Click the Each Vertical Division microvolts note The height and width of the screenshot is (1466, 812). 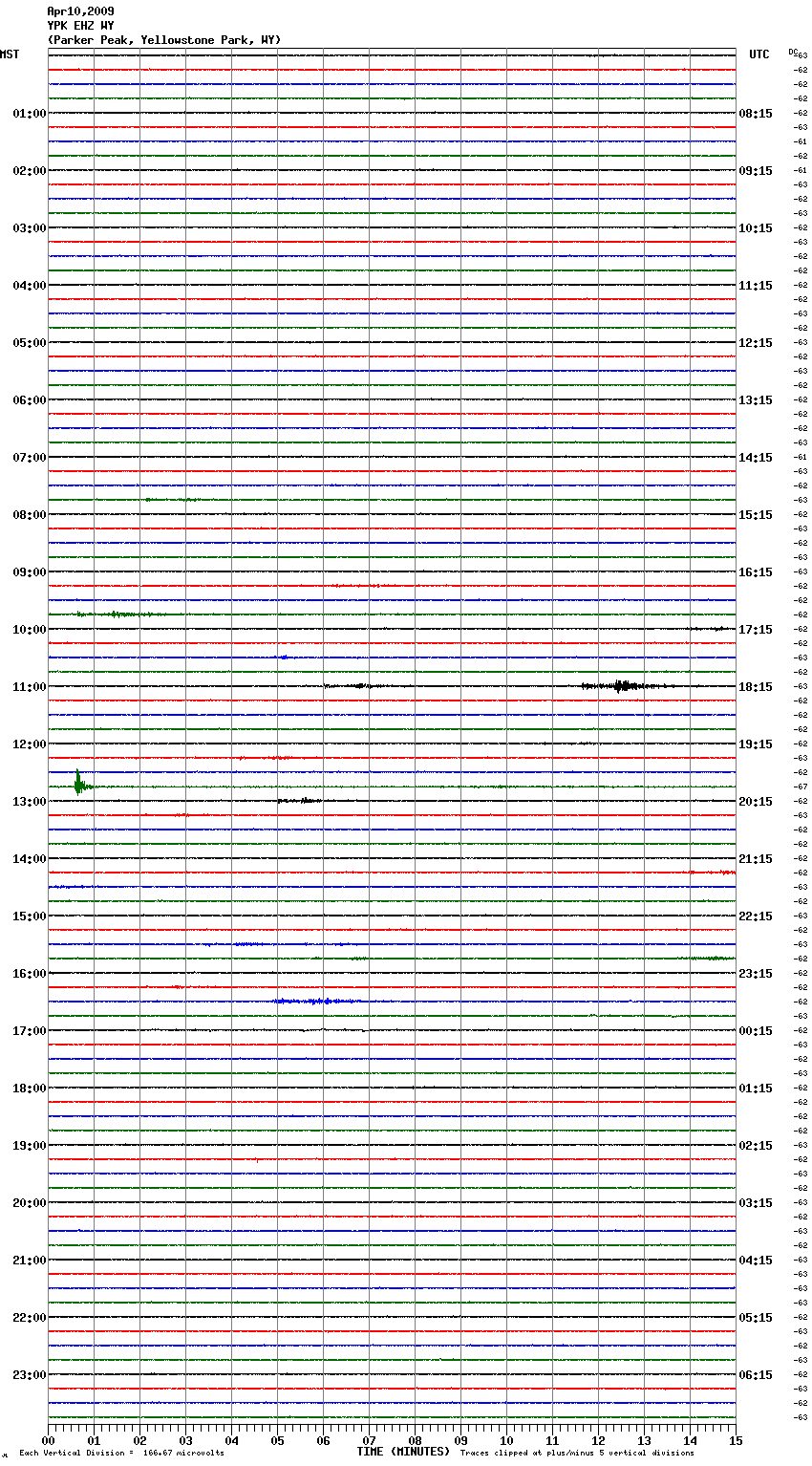122,1453
